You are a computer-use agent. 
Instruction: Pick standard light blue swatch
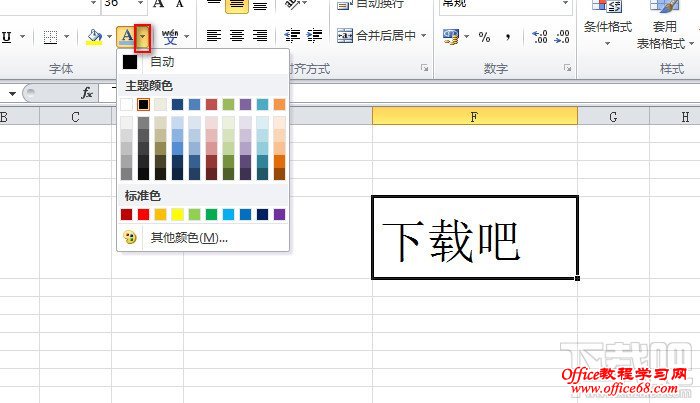pos(228,215)
